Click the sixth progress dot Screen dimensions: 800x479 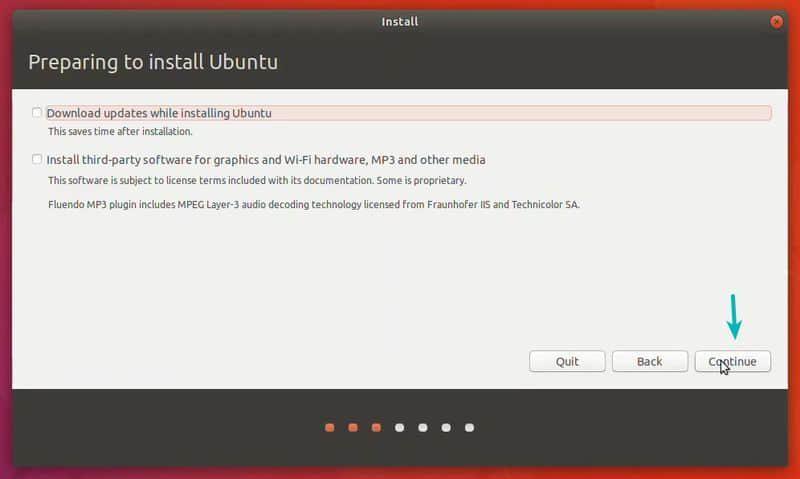click(446, 428)
